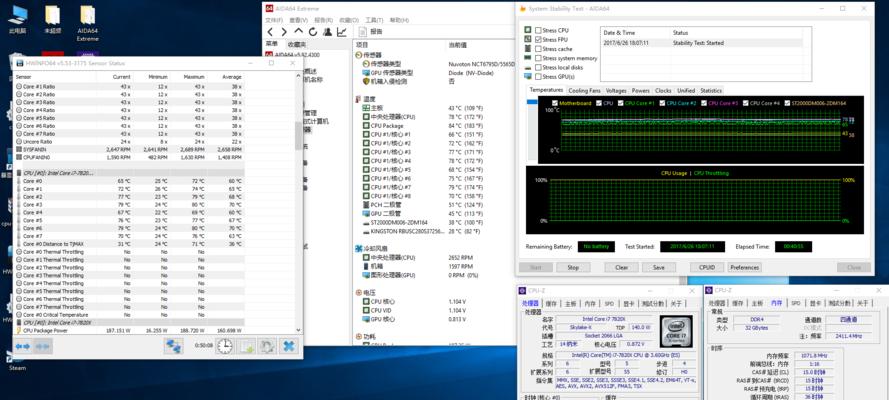Click HWiNFO64 greyed double-arrow icon
The height and width of the screenshot is (400, 889).
click(44, 346)
